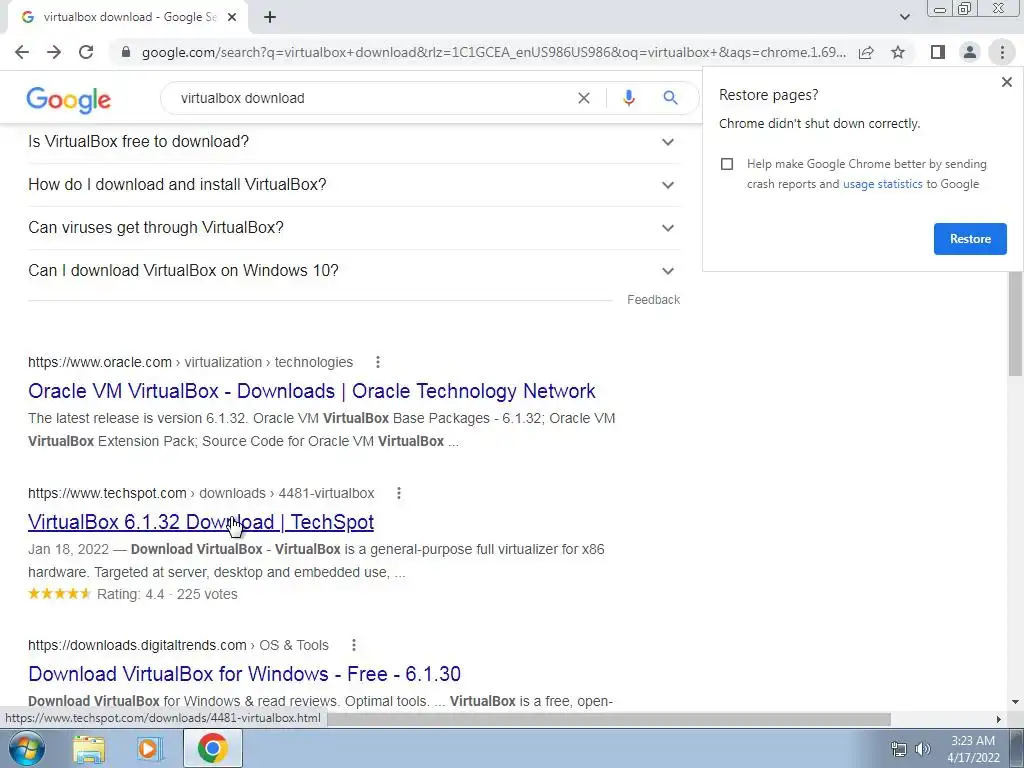1024x768 pixels.
Task: Open the usage statistics link
Action: pos(882,184)
